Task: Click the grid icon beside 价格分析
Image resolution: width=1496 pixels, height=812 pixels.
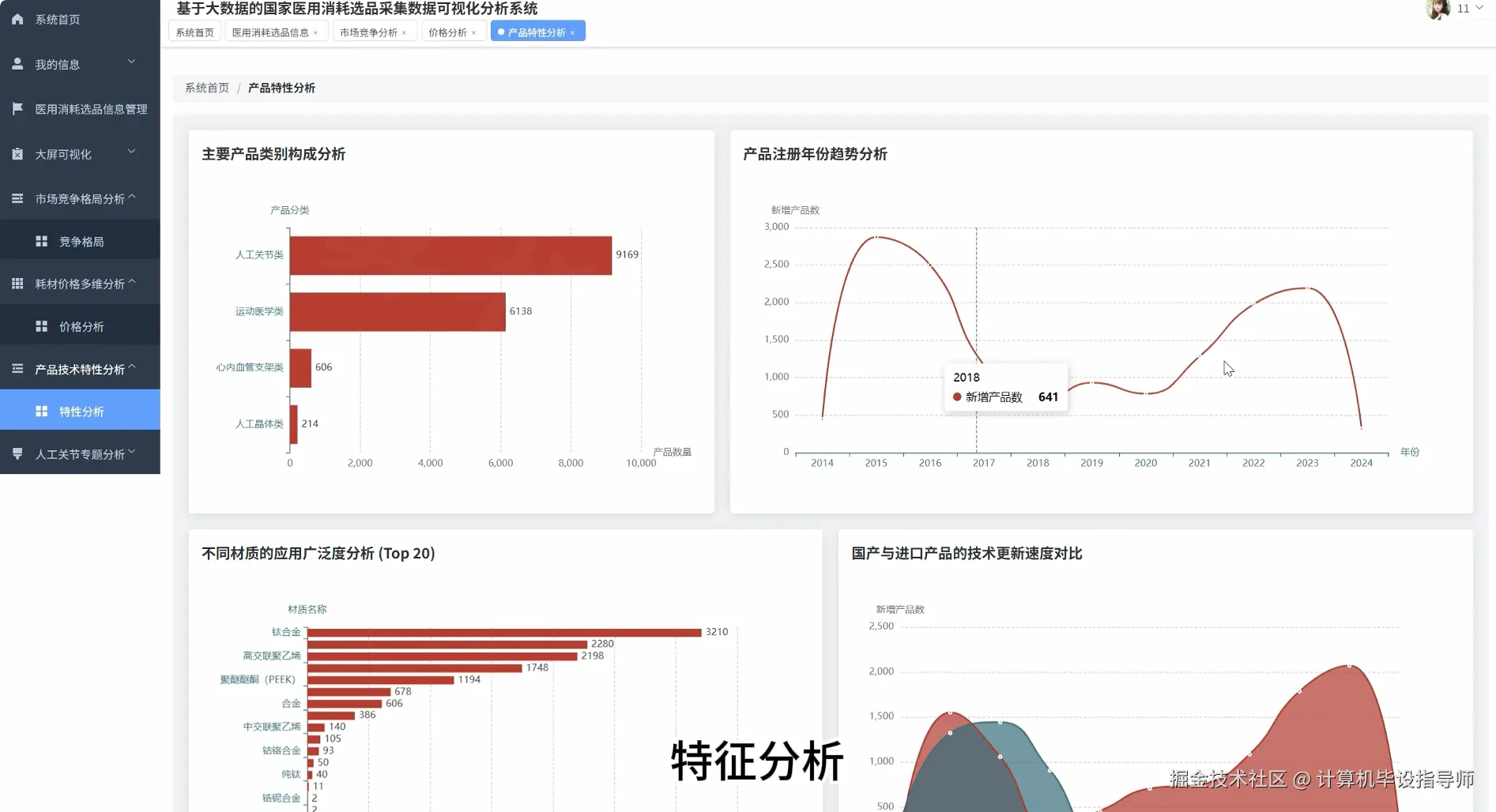Action: (42, 326)
